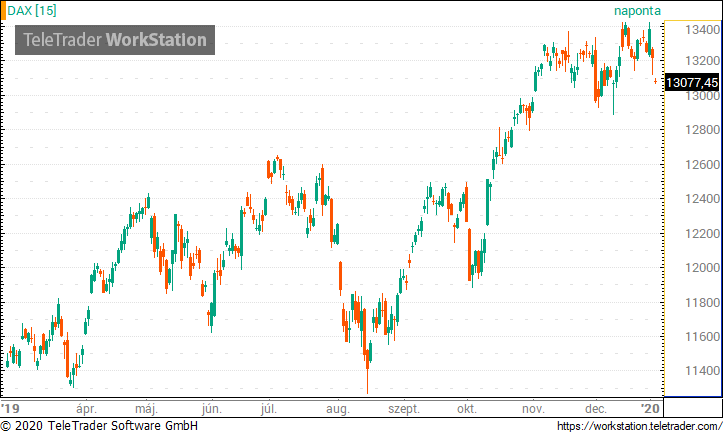
Task: Click the 12800 price axis label
Action: click(x=702, y=130)
